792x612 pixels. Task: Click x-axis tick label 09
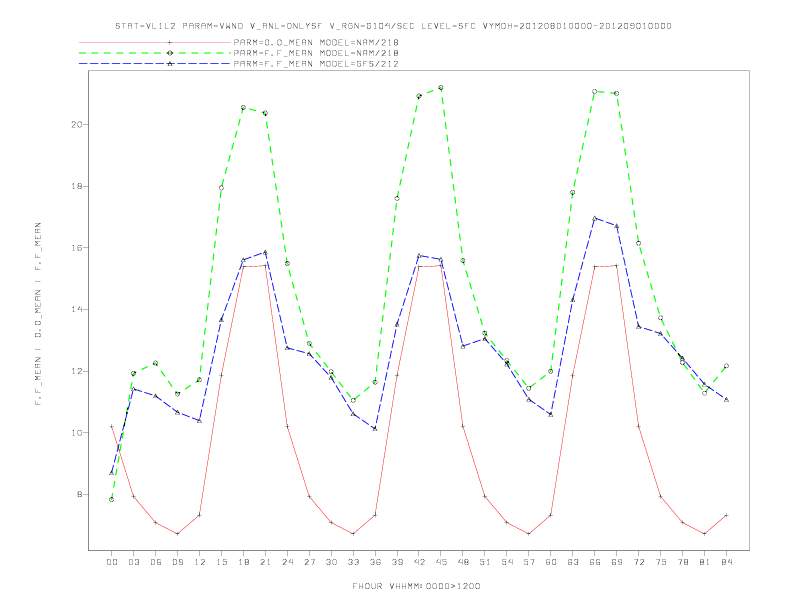point(177,562)
